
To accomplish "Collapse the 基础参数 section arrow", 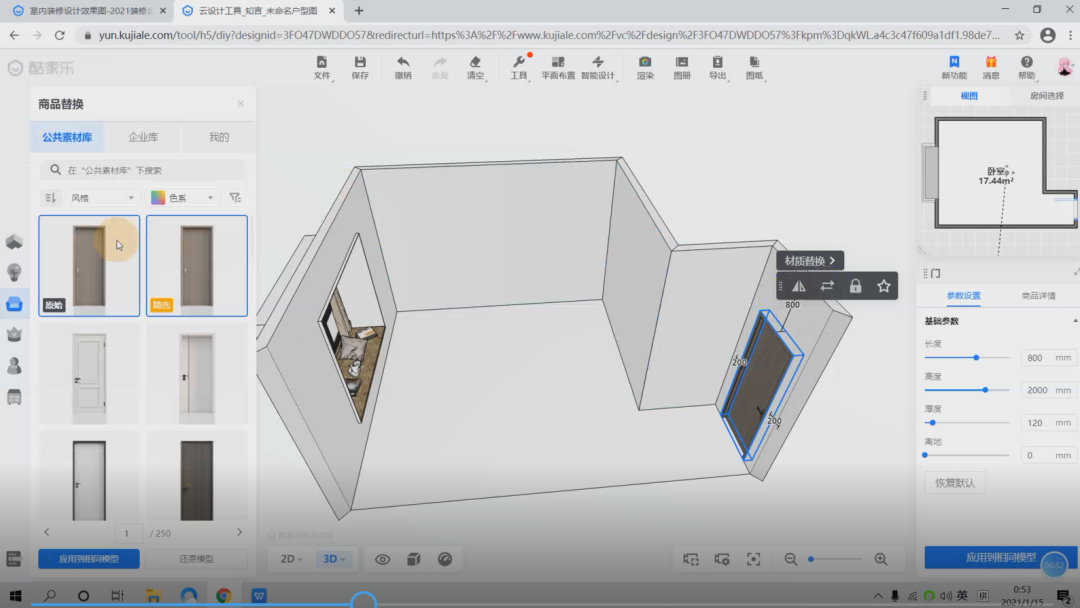I will tap(1074, 321).
